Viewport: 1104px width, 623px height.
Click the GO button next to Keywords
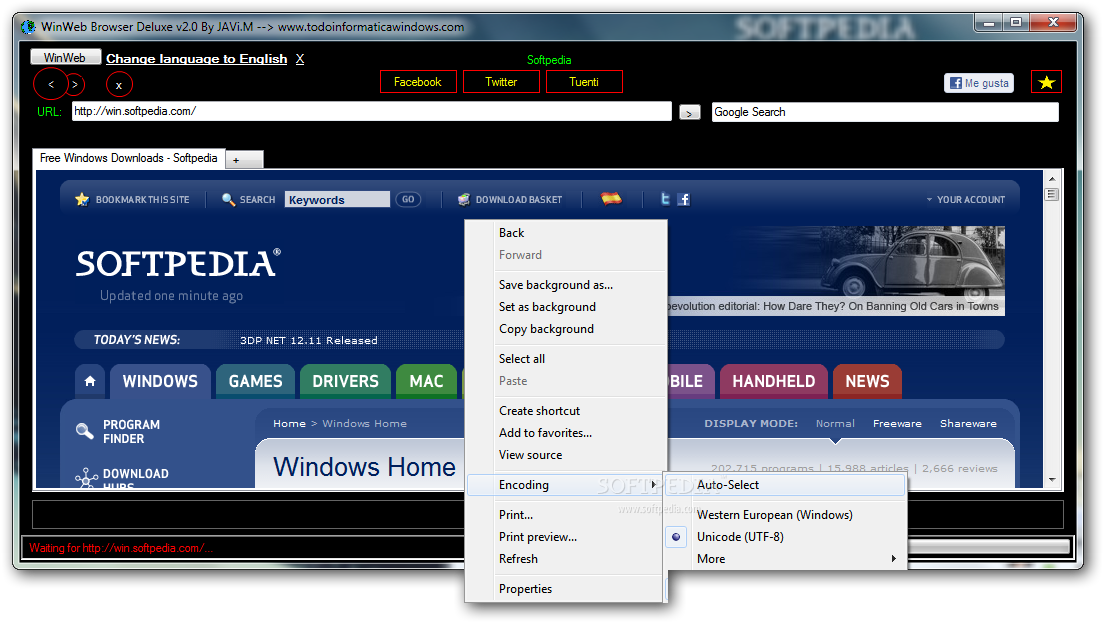pyautogui.click(x=408, y=199)
